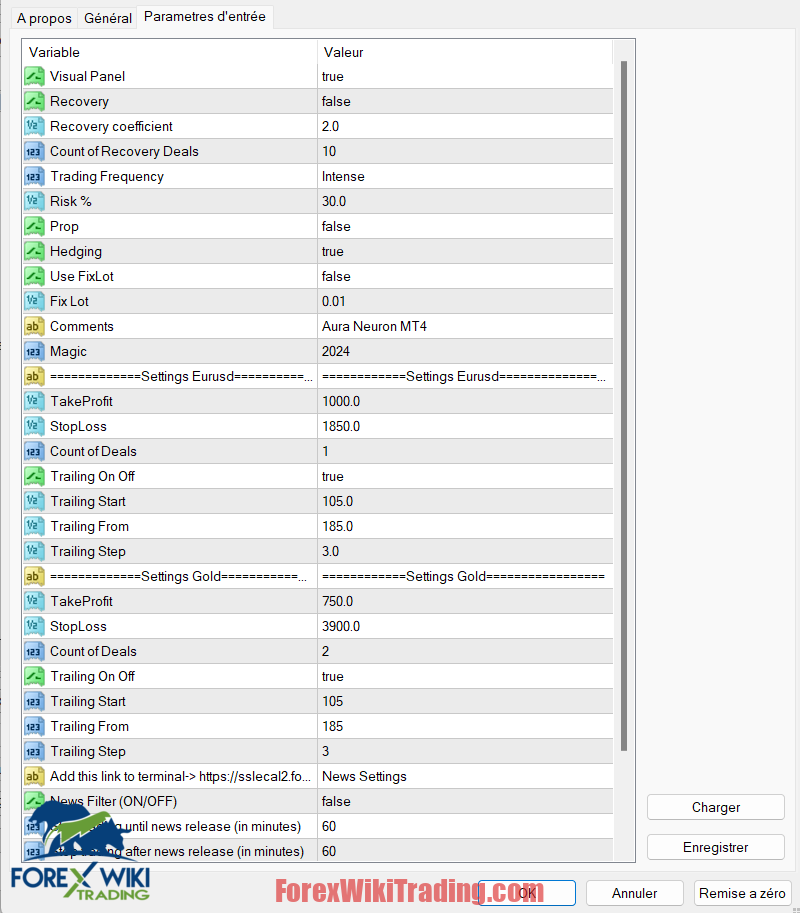Click the string icon for Settings Gold separator

click(x=34, y=576)
